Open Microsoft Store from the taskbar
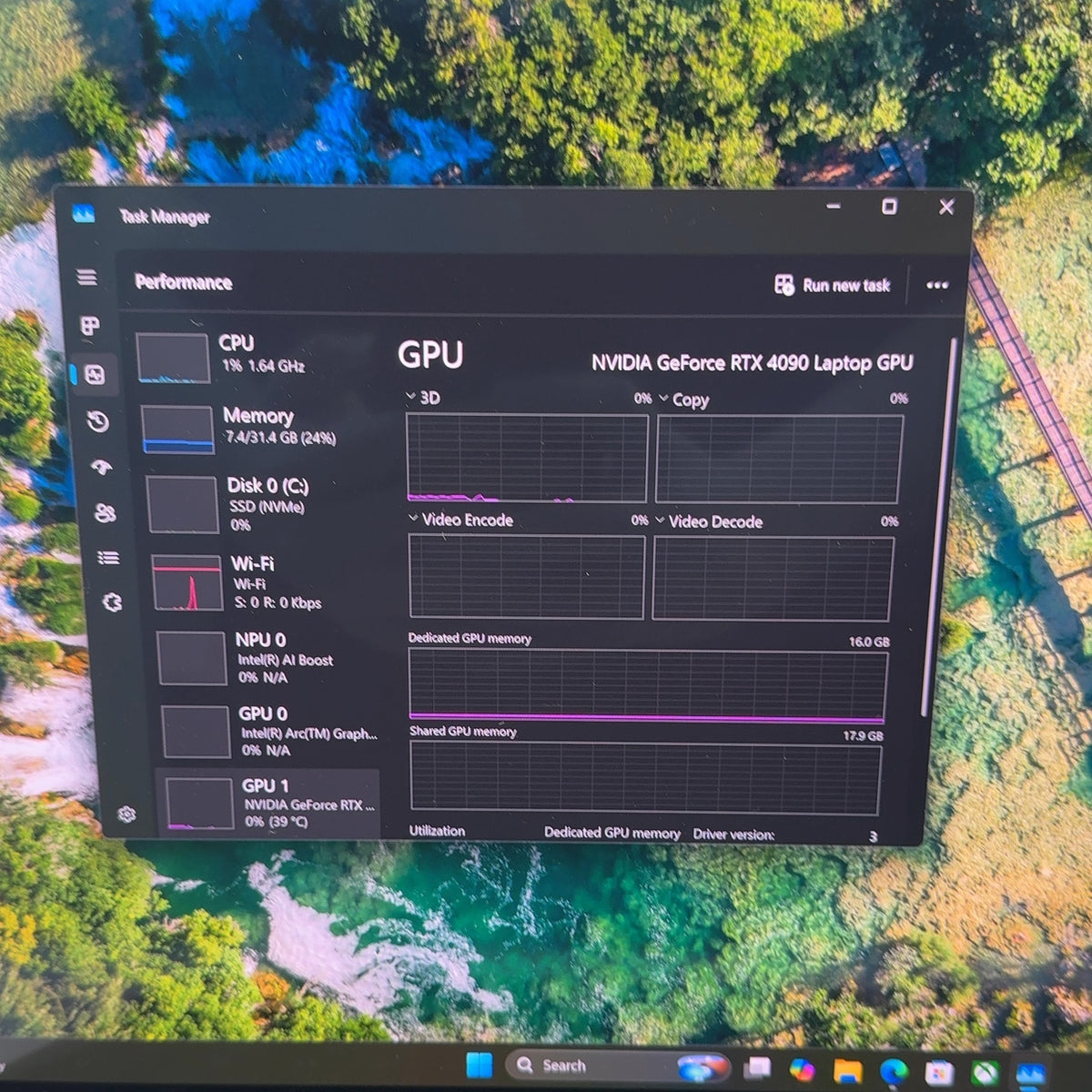Screen dimensions: 1092x1092 (x=939, y=1073)
